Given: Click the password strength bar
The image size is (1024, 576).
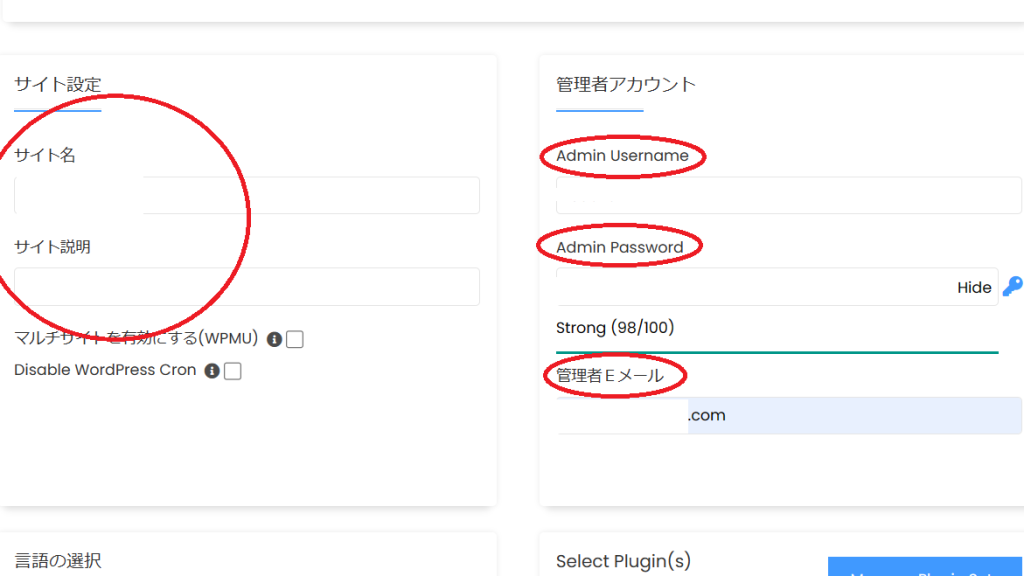Looking at the screenshot, I should pos(776,352).
